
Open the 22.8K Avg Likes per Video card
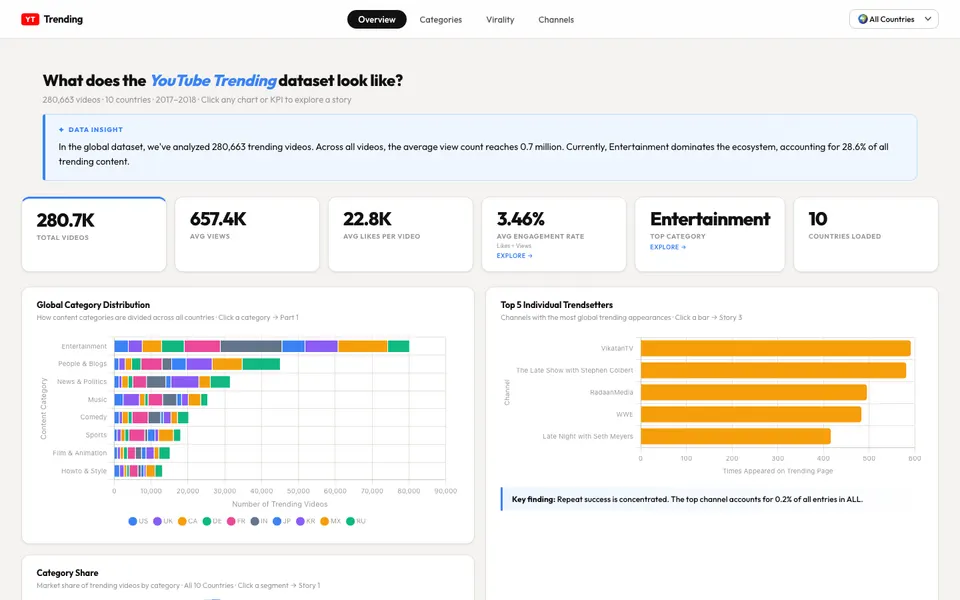pyautogui.click(x=400, y=234)
